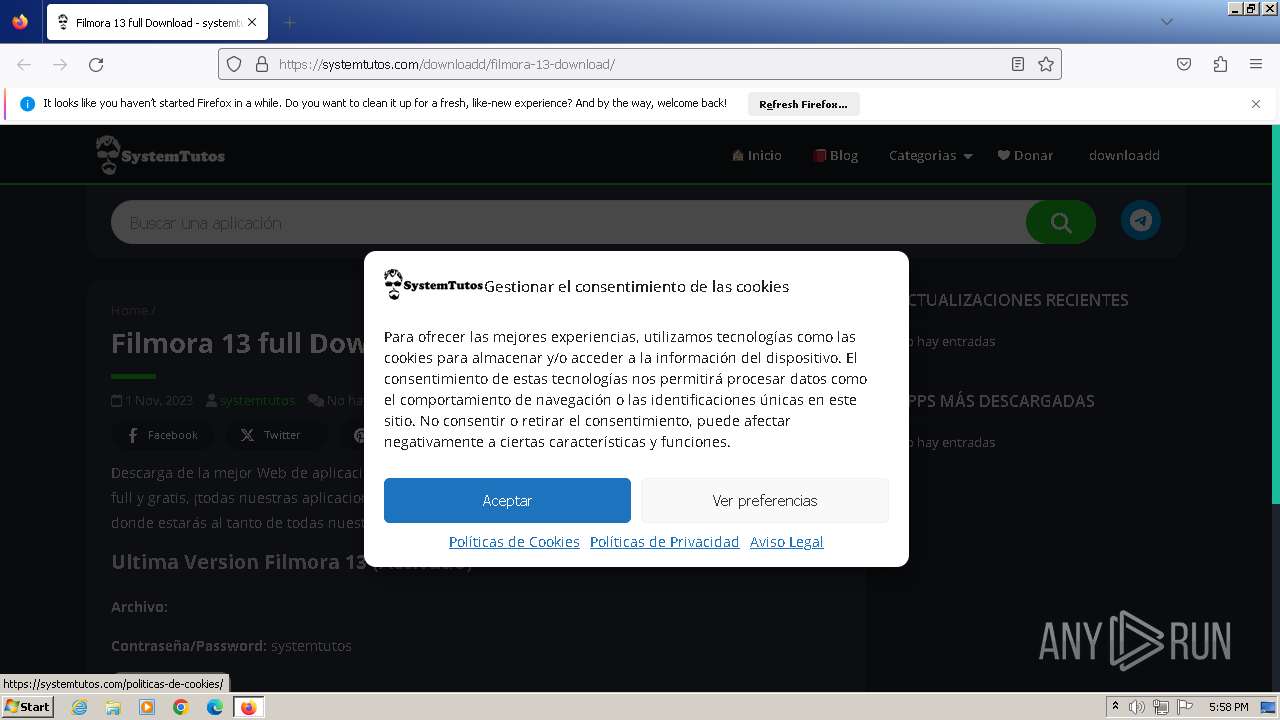Open Windows Start menu
Screen dimensions: 1280x720
pos(27,707)
